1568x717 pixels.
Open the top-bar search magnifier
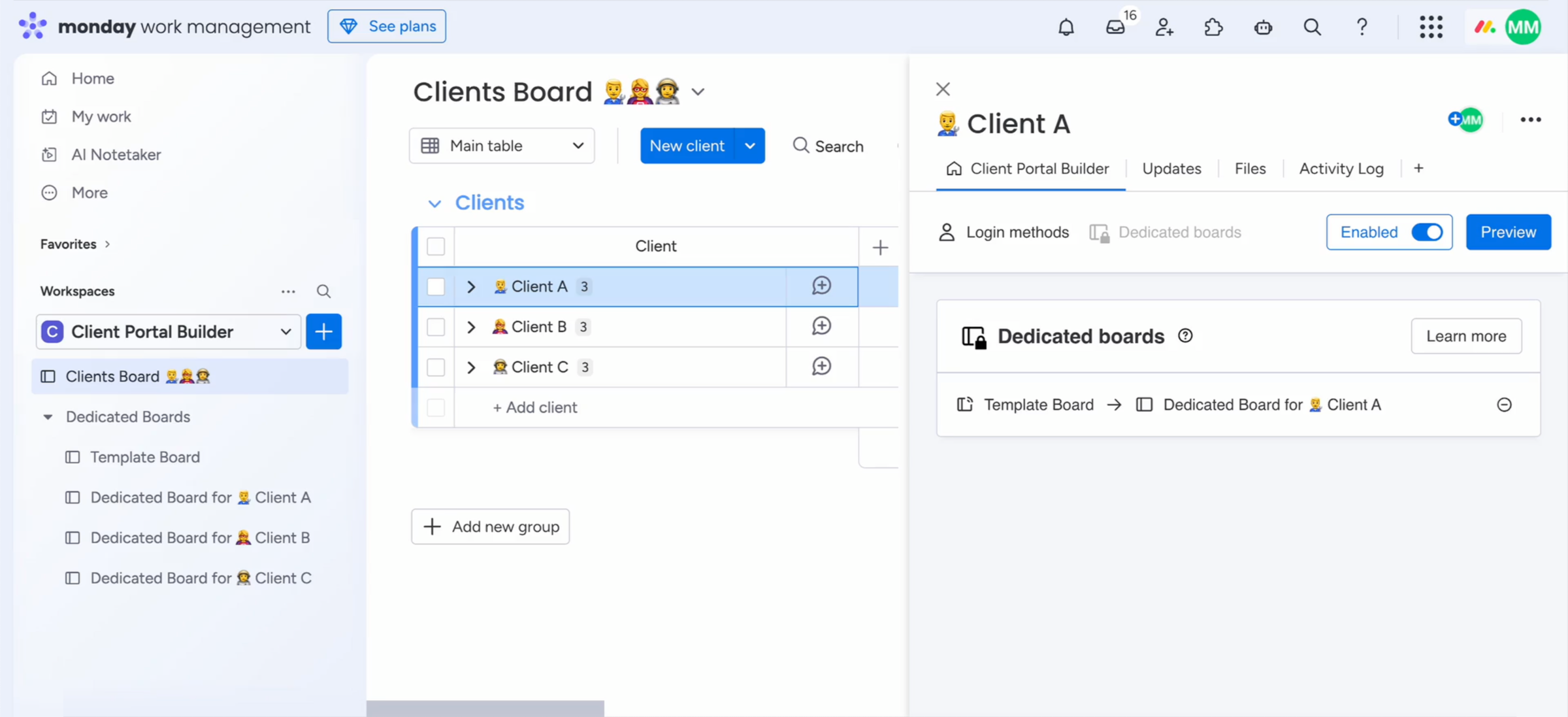pyautogui.click(x=1312, y=27)
